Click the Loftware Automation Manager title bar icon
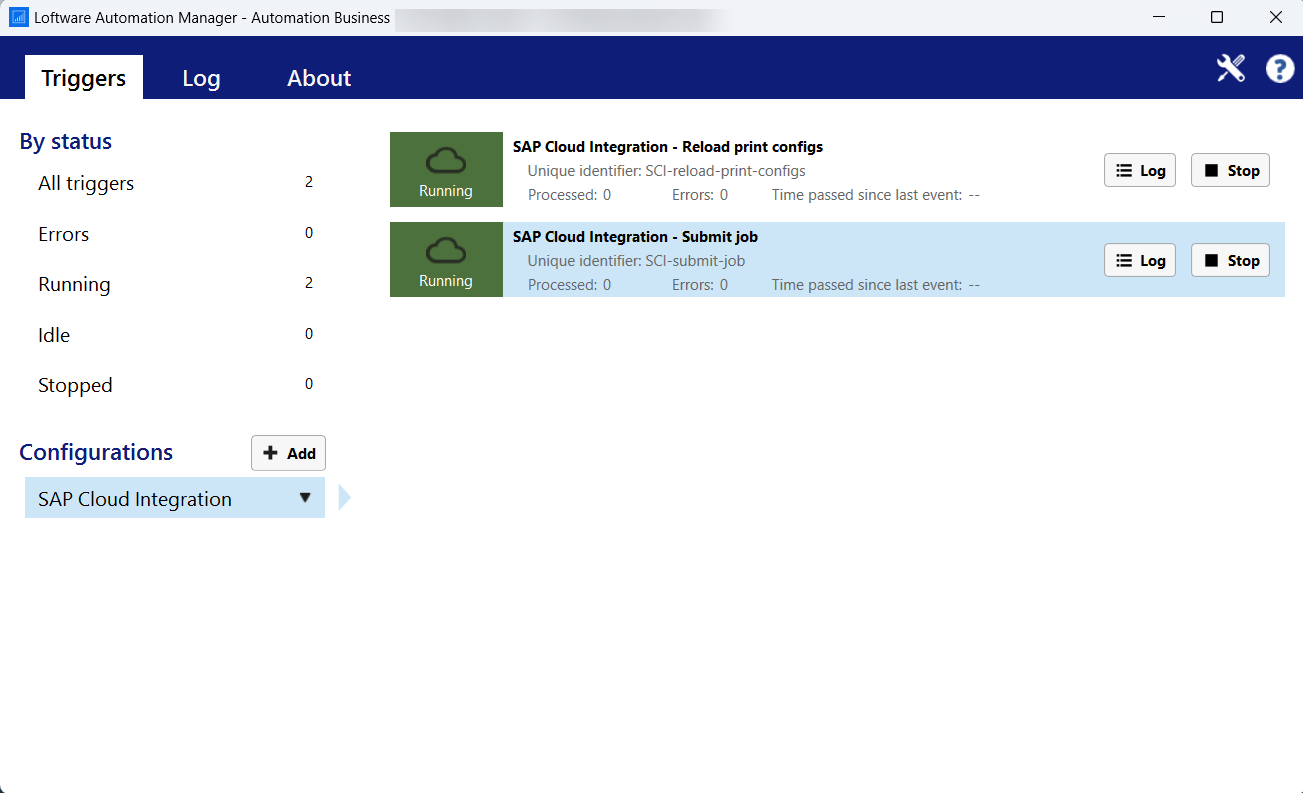Viewport: 1303px width, 793px height. click(17, 17)
